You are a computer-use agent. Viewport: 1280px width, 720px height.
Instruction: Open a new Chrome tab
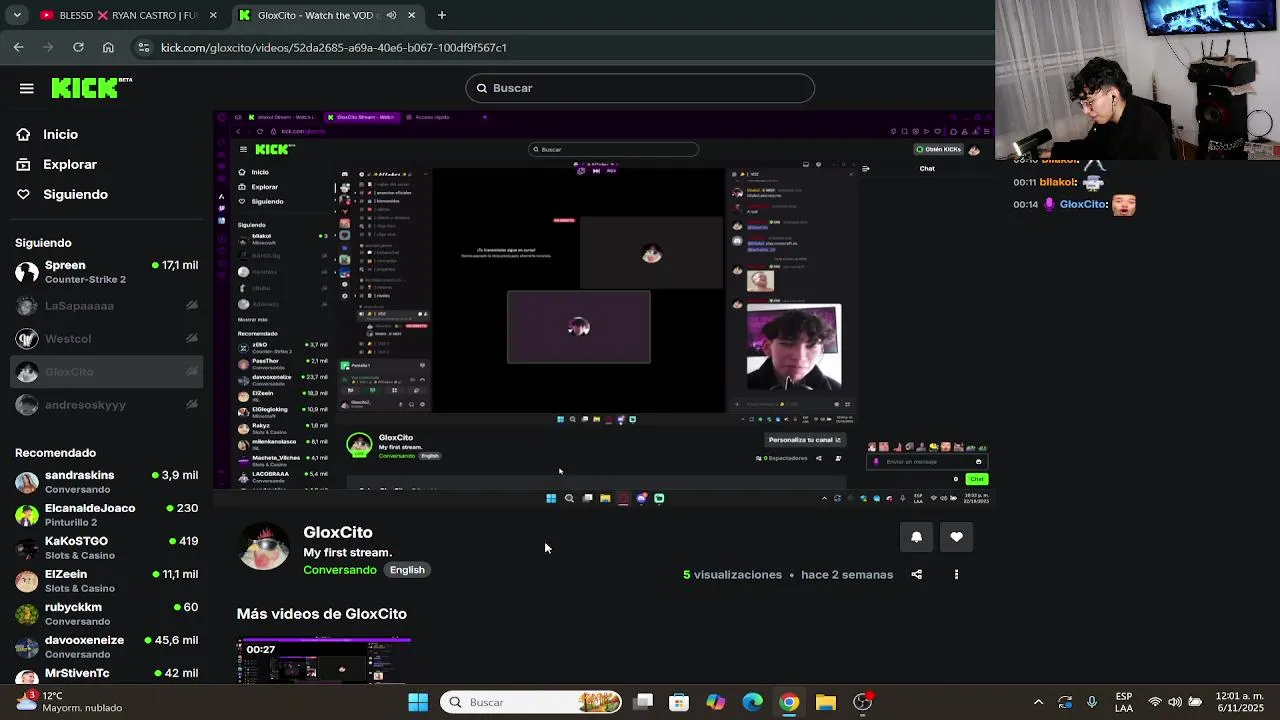click(x=442, y=15)
